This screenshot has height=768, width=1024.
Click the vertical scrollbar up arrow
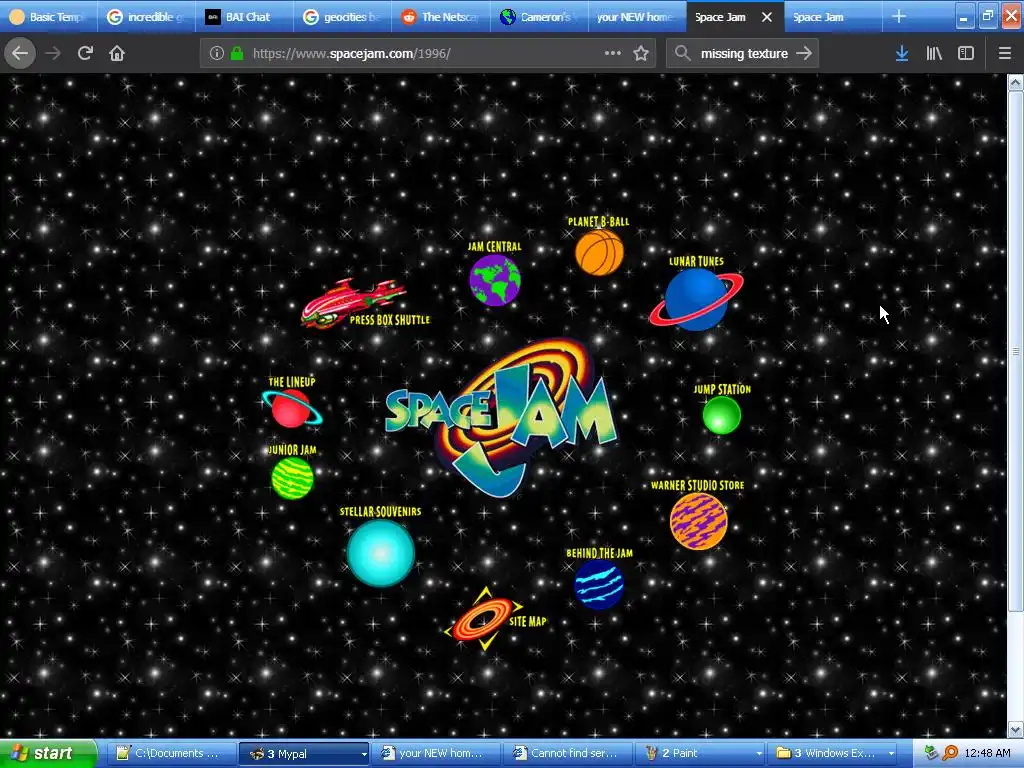click(1016, 82)
